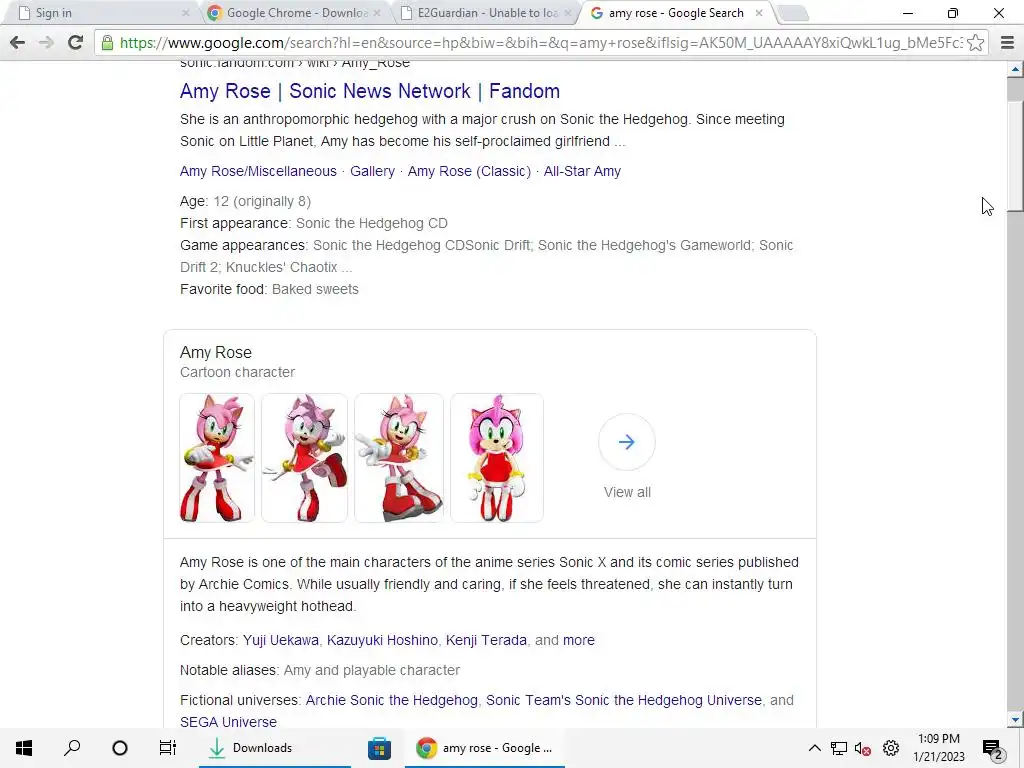The width and height of the screenshot is (1024, 768).
Task: Click the '12 (originally 8)' age text
Action: pyautogui.click(x=262, y=201)
